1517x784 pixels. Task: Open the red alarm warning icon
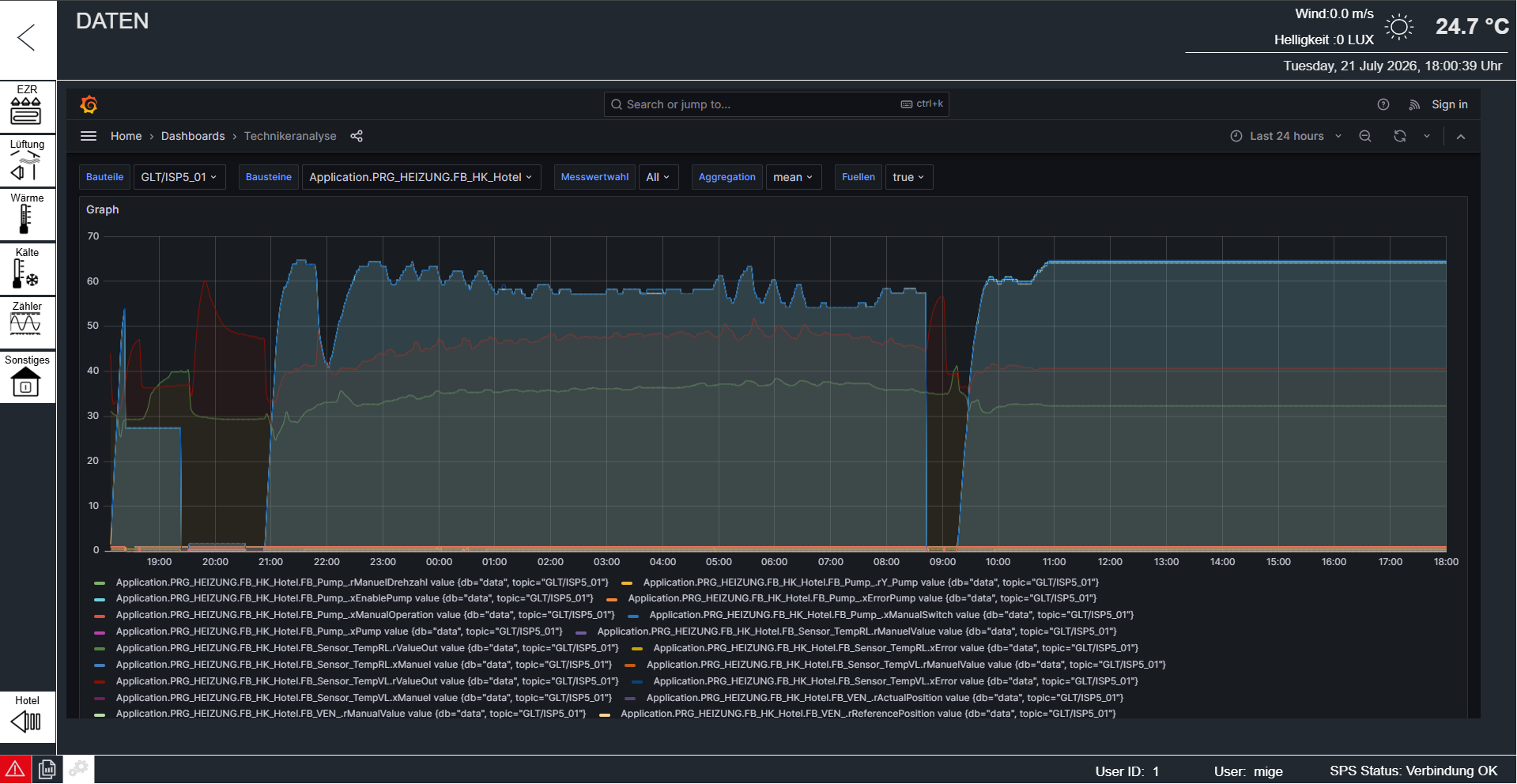pyautogui.click(x=15, y=769)
